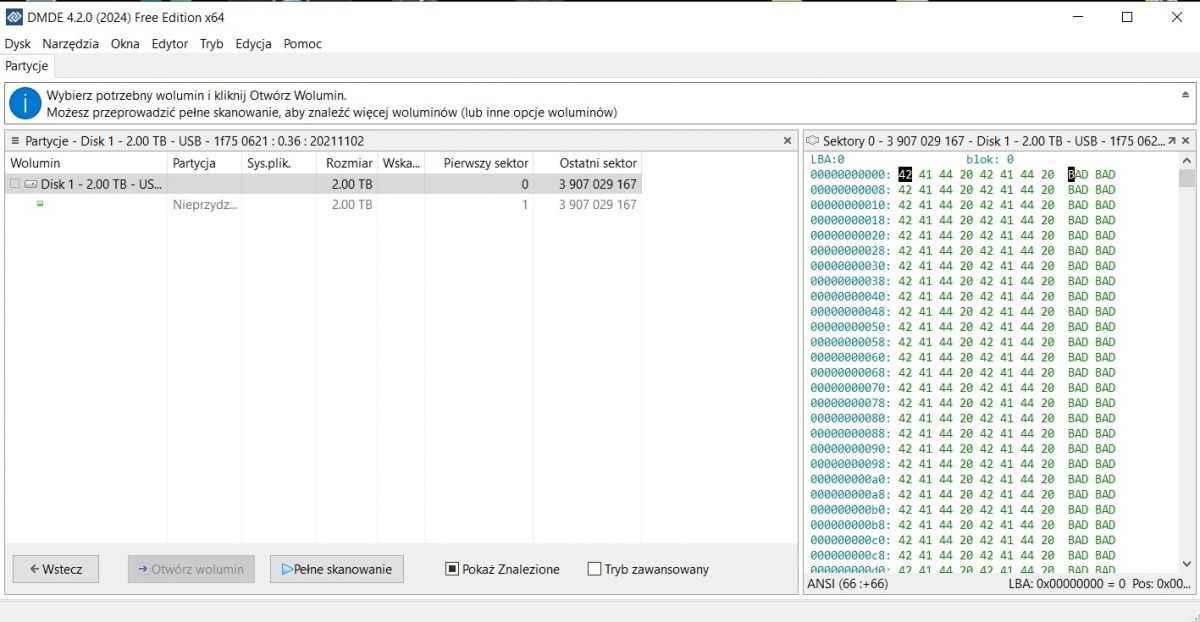The height and width of the screenshot is (622, 1200).
Task: Click the blok: 0 label in hex view
Action: [x=990, y=159]
